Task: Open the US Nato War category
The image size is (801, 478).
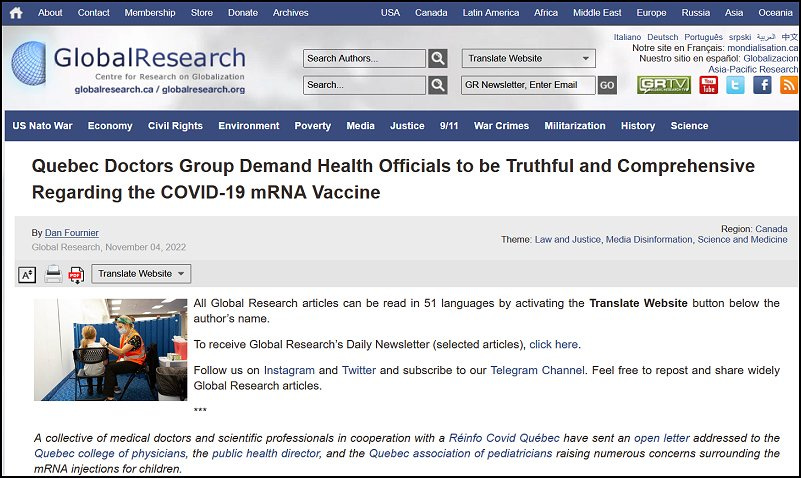Action: pos(42,126)
